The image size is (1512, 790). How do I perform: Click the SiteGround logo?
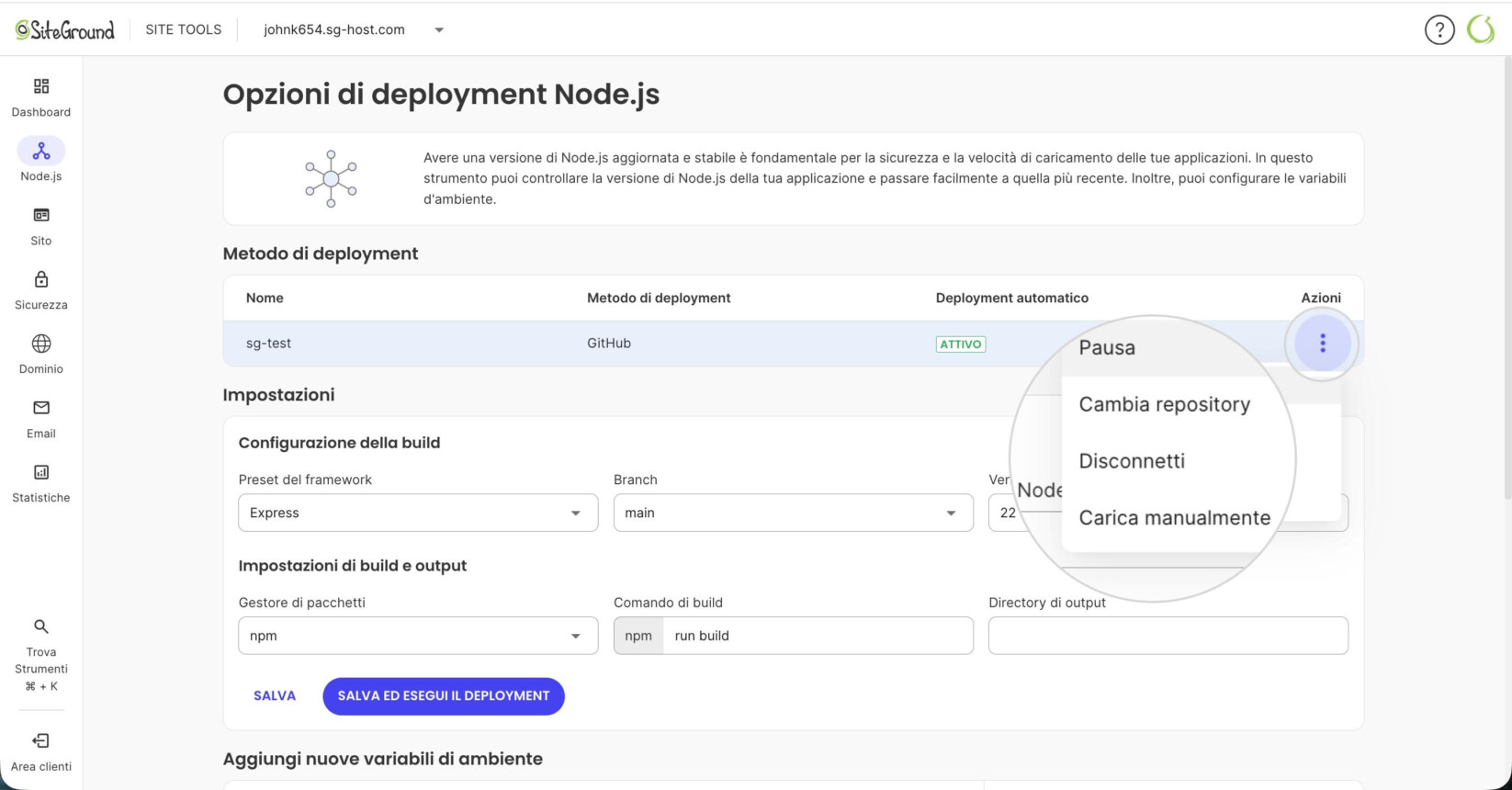click(x=64, y=29)
